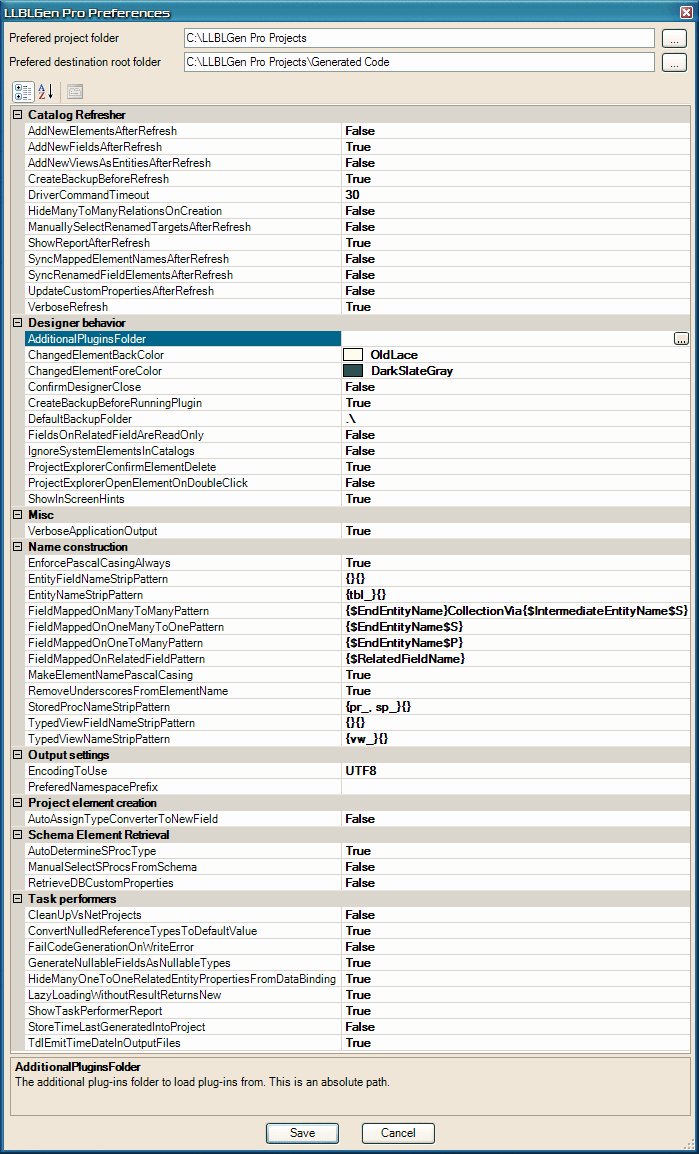Viewport: 699px width, 1154px height.
Task: Select the IgnoreSystemElementsInCatalogs property
Action: click(111, 451)
